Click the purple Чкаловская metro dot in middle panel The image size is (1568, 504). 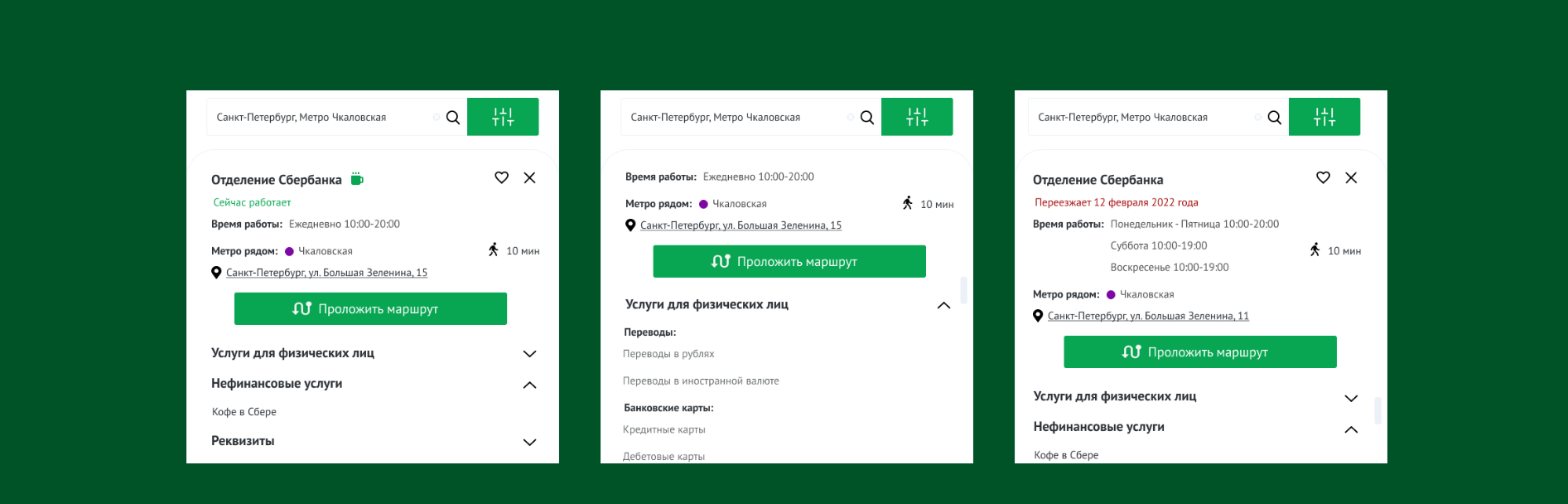coord(703,204)
